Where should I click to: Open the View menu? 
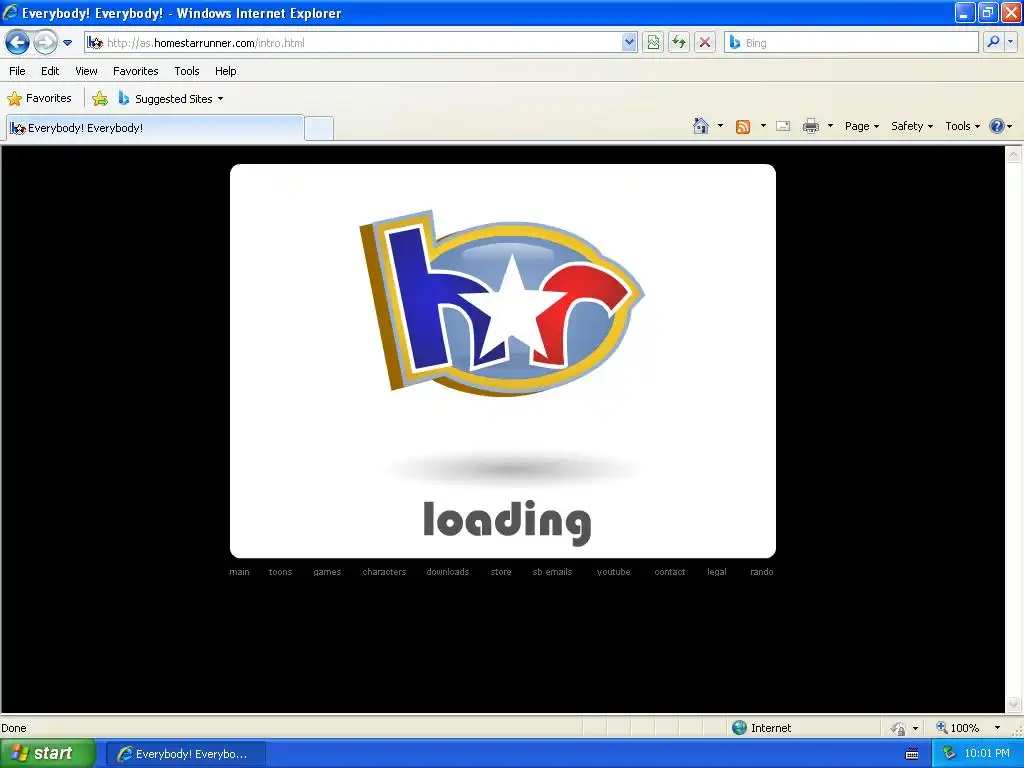86,71
